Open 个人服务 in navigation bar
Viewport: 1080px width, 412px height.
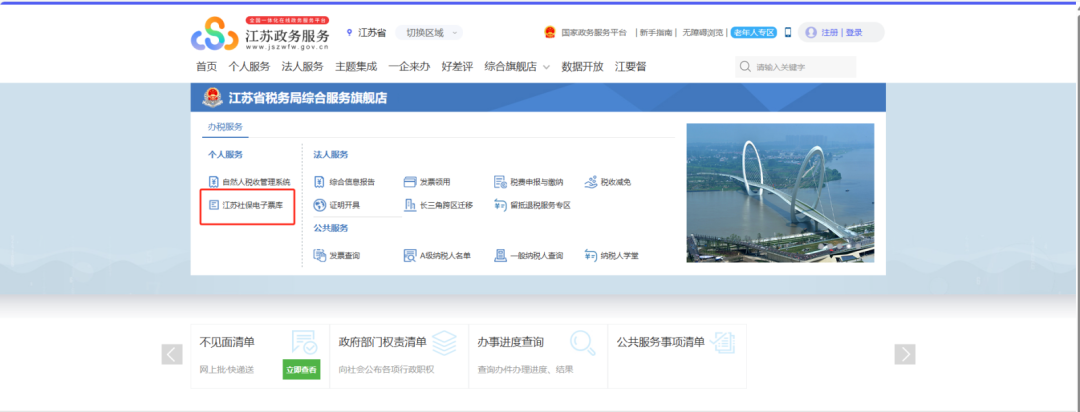click(249, 67)
